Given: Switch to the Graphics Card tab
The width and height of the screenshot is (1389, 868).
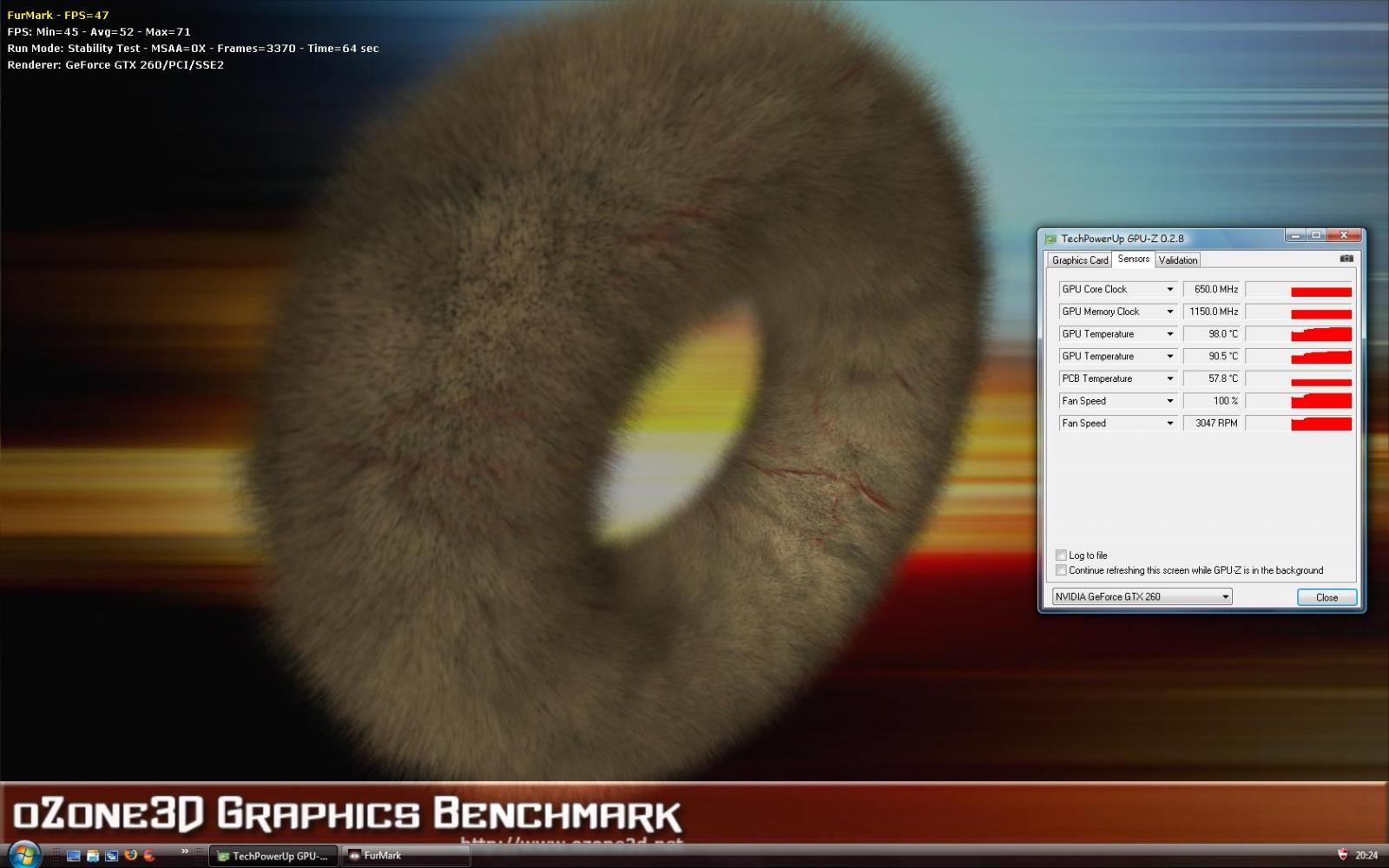Looking at the screenshot, I should tap(1080, 260).
